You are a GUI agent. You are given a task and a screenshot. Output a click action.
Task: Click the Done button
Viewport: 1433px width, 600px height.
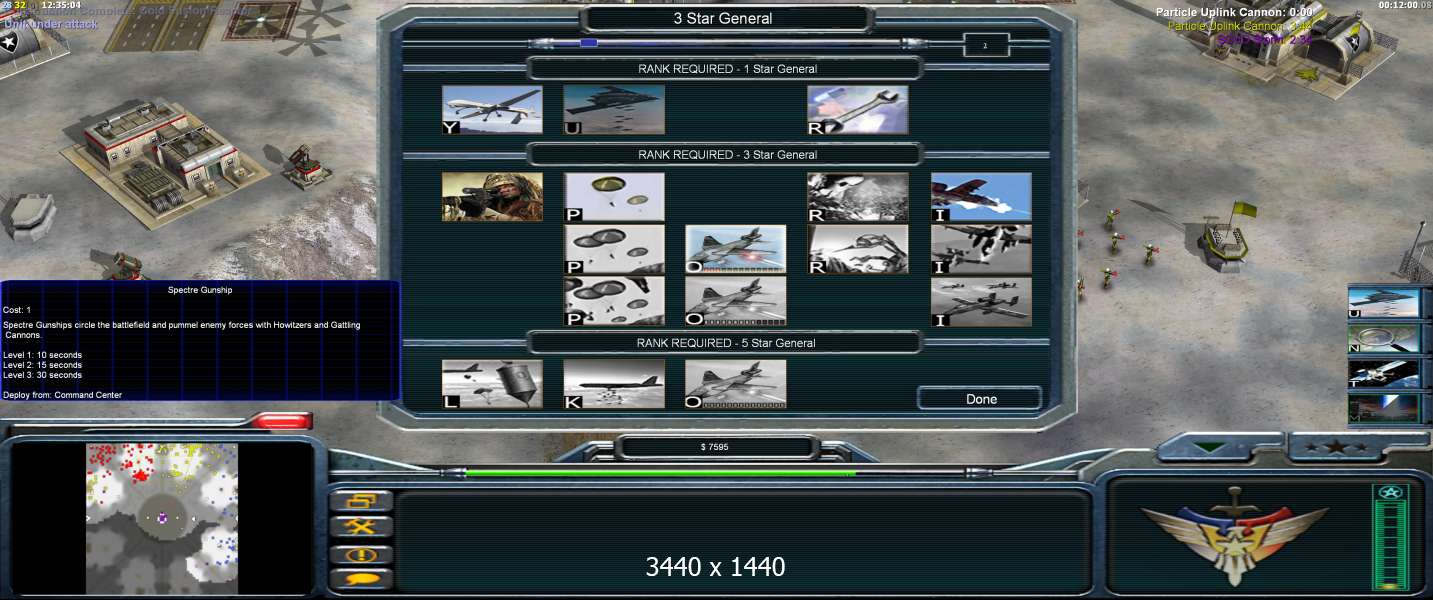point(980,399)
